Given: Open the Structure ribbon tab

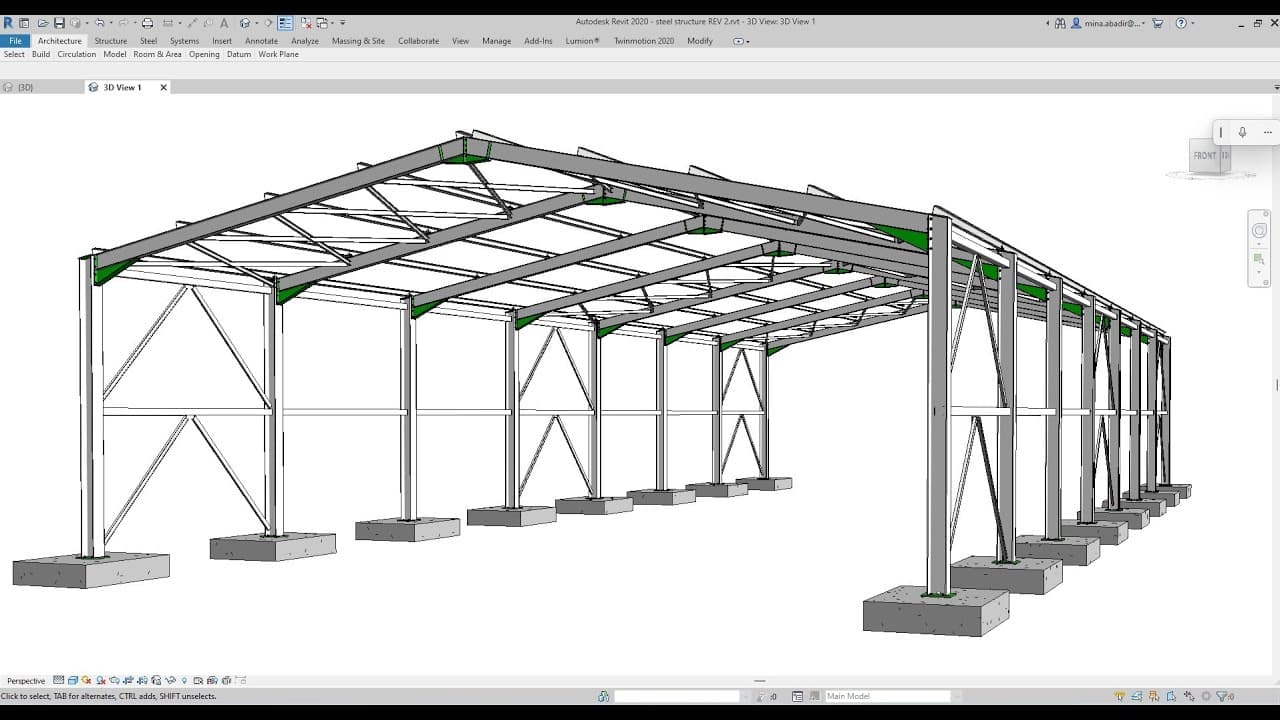Looking at the screenshot, I should click(x=111, y=41).
